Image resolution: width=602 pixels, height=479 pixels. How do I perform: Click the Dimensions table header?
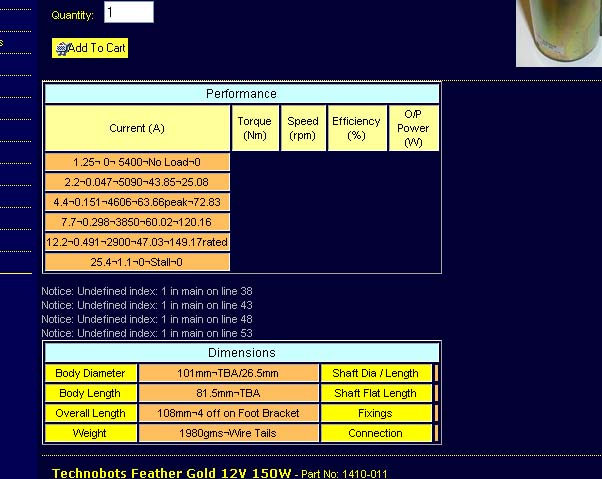pos(241,353)
